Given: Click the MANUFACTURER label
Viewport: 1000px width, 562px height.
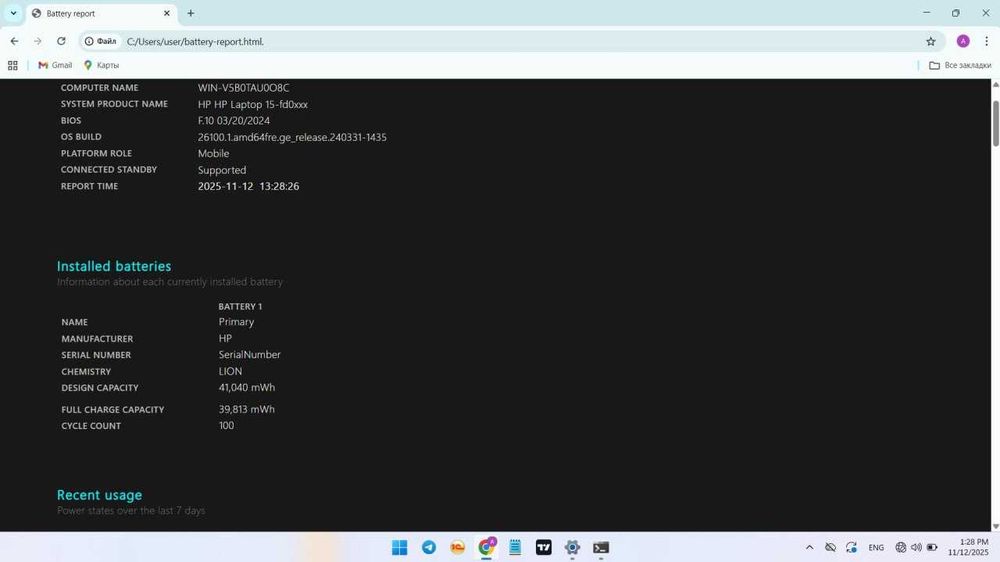Looking at the screenshot, I should coord(97,339).
